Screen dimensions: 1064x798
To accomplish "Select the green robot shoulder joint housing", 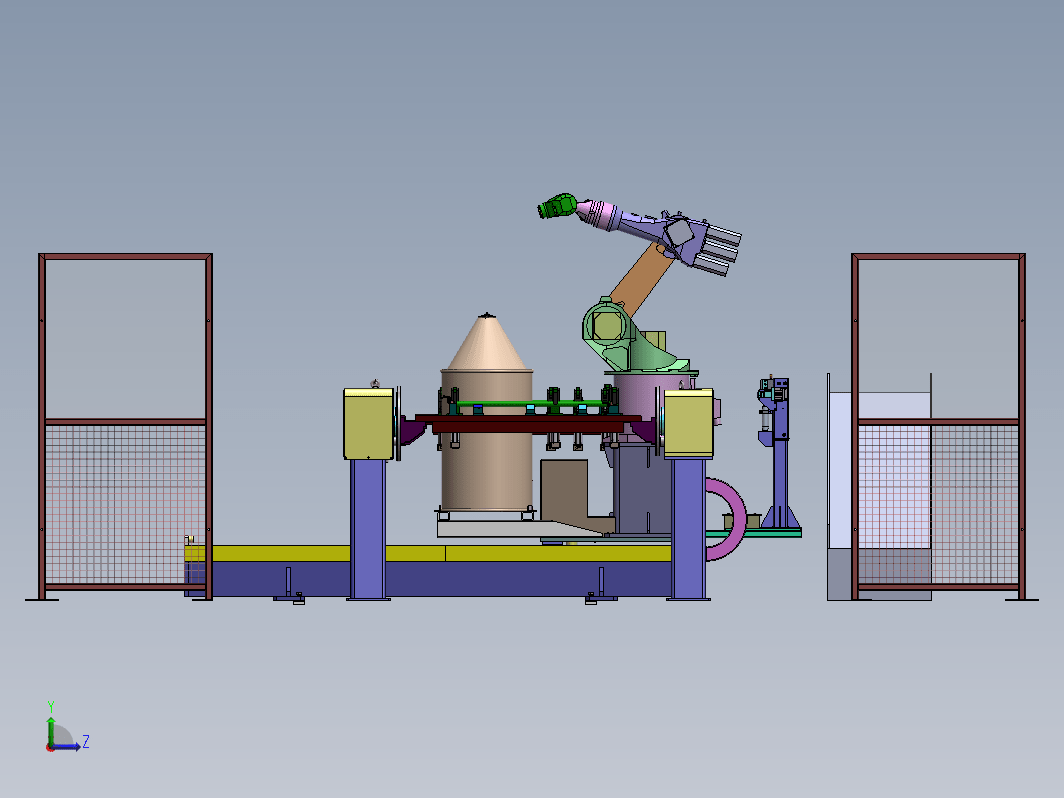I will 606,326.
